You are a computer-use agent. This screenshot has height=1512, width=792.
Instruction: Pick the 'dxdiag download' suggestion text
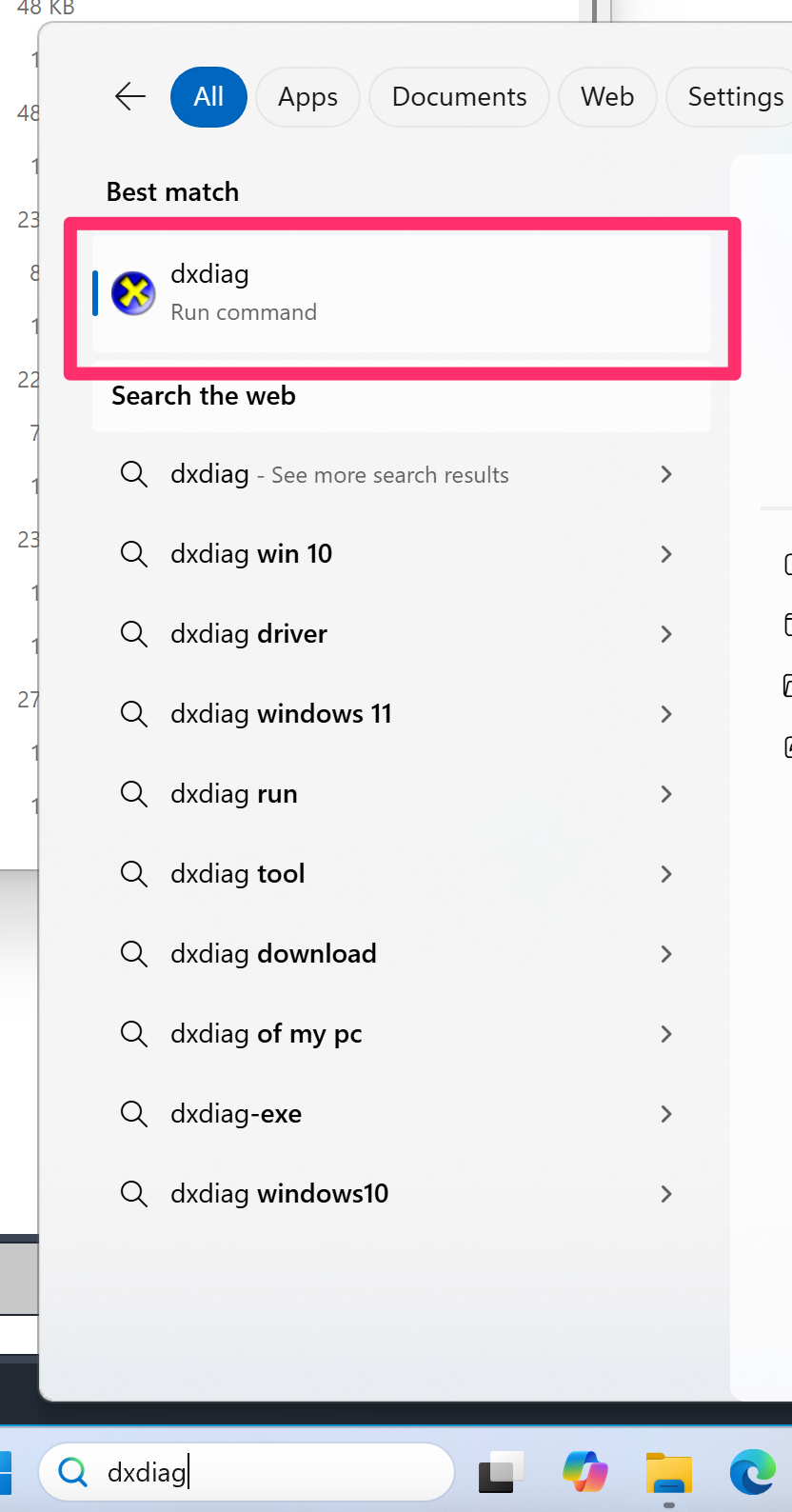273,954
